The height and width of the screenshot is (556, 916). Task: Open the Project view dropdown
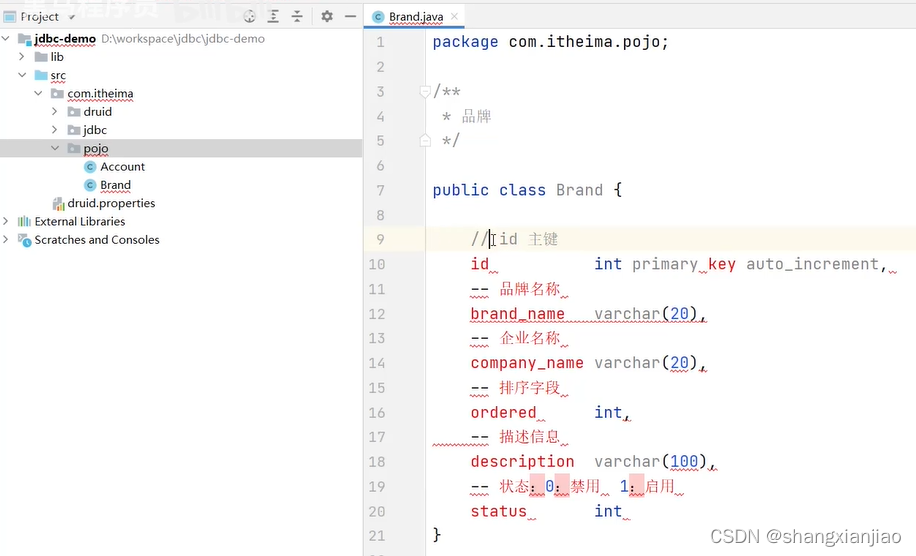[x=72, y=17]
